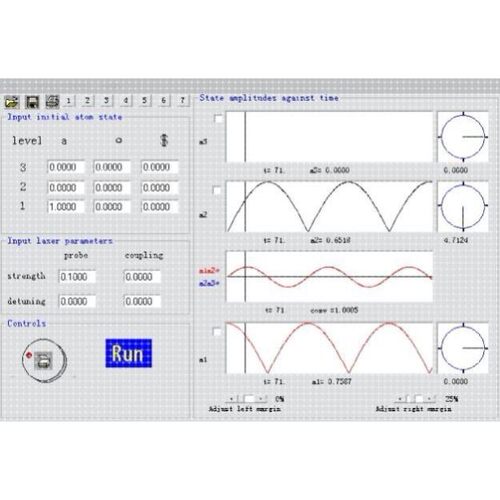Screen dimensions: 500x500
Task: Click the circular print dial in Controls
Action: click(x=44, y=360)
